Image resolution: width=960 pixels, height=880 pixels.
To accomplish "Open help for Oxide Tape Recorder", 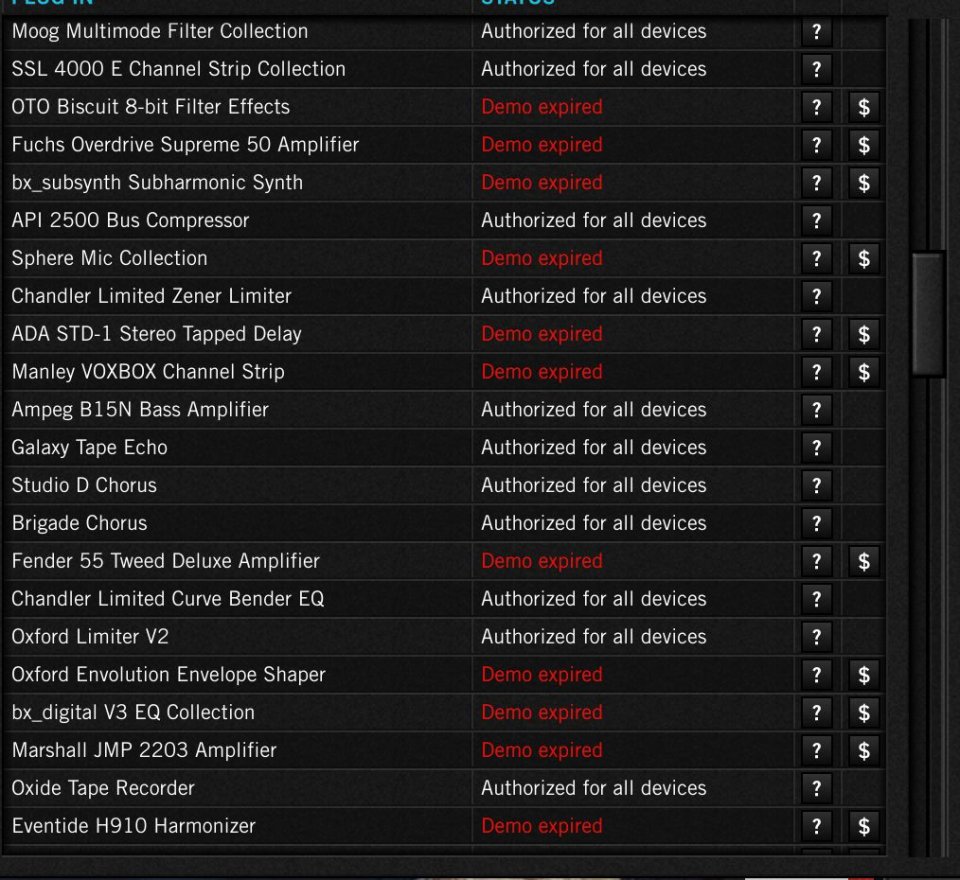I will pos(816,788).
